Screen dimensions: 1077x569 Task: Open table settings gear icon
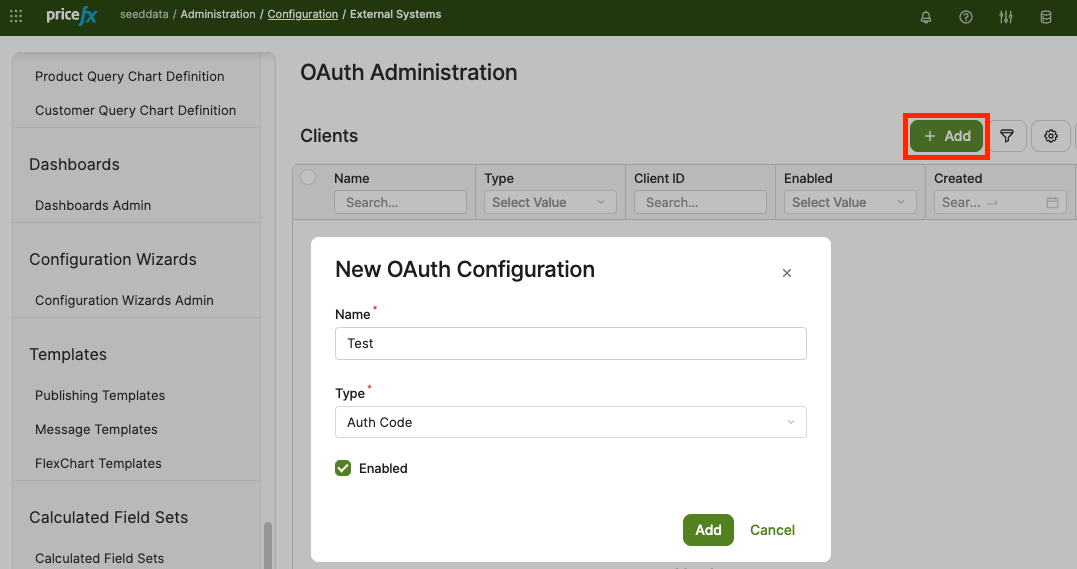tap(1050, 136)
